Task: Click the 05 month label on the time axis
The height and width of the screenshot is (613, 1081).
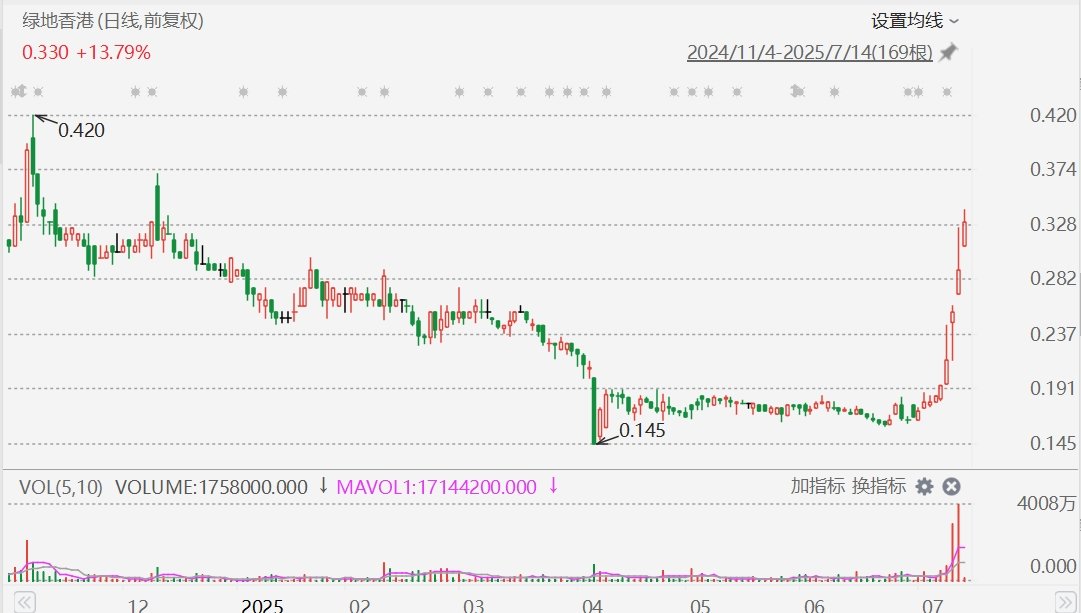Action: pyautogui.click(x=700, y=606)
